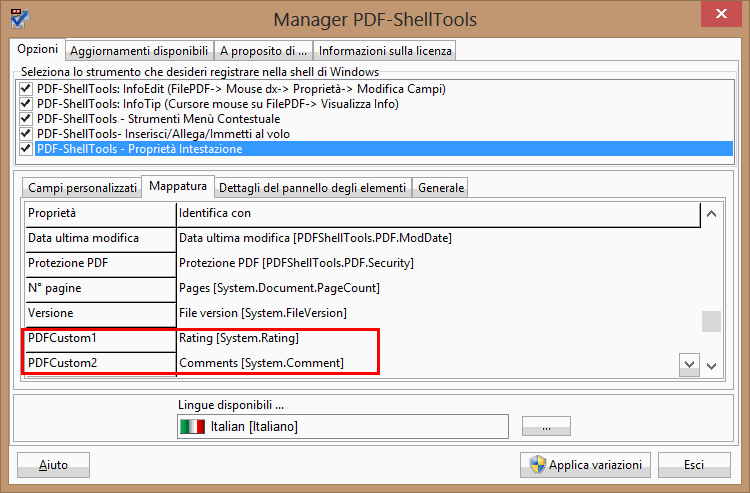Click the Aiuto button
The height and width of the screenshot is (493, 750).
tap(54, 465)
